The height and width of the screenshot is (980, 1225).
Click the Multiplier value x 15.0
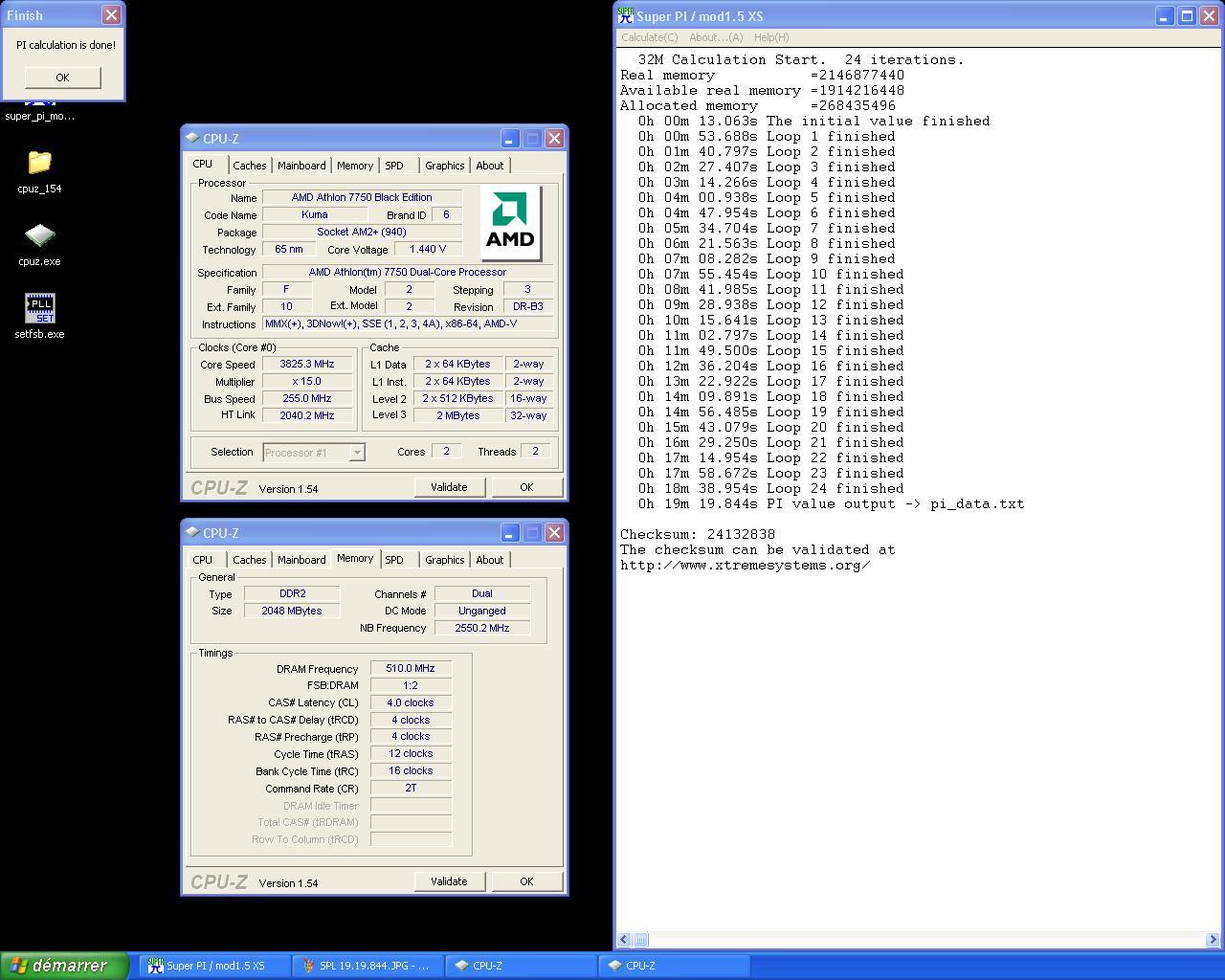(307, 382)
